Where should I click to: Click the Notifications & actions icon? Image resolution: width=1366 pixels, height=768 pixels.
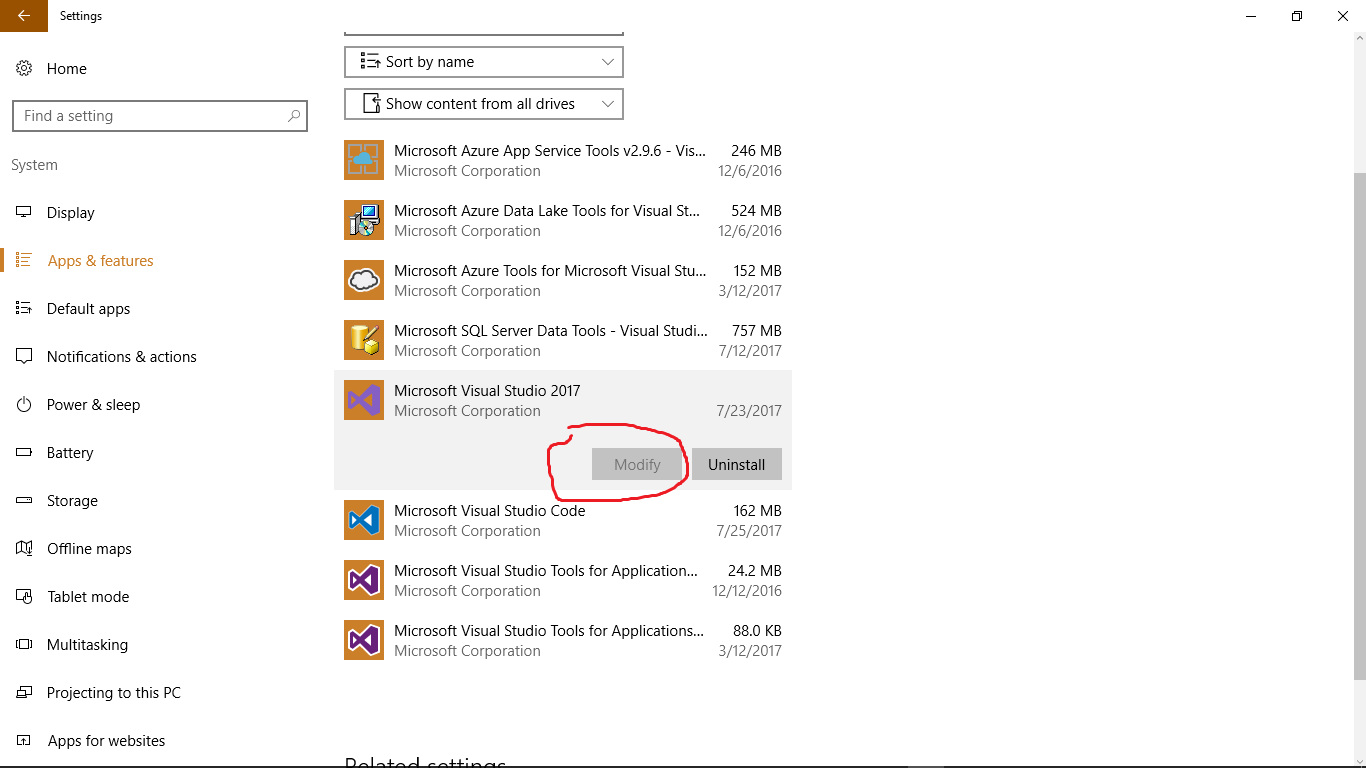(24, 356)
